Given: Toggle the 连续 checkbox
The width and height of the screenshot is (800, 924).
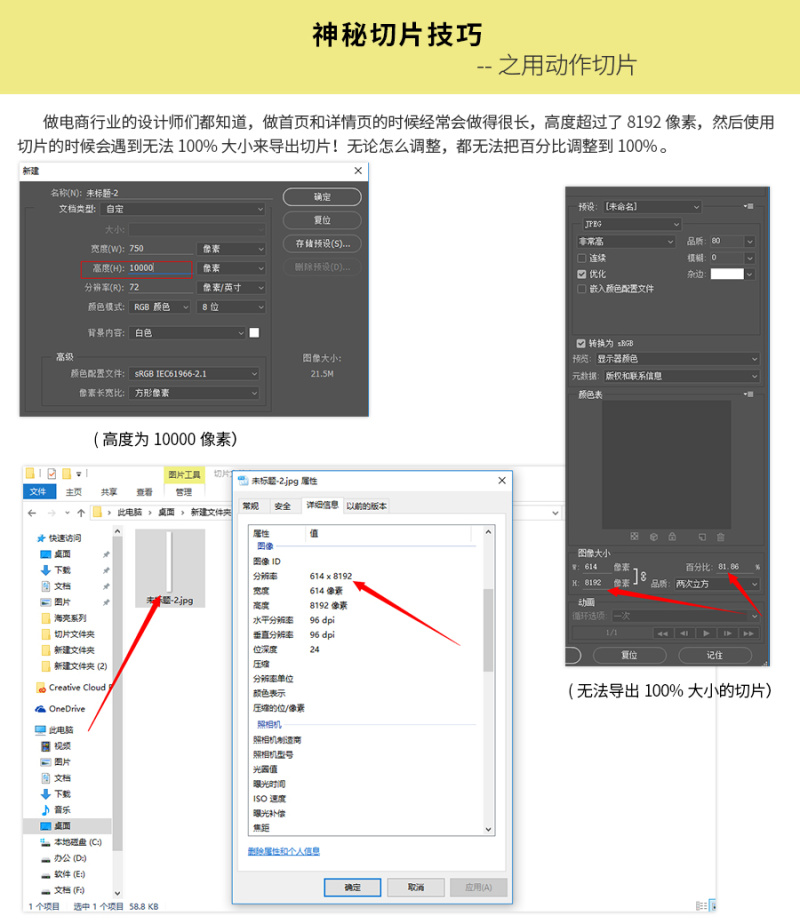Looking at the screenshot, I should [582, 258].
